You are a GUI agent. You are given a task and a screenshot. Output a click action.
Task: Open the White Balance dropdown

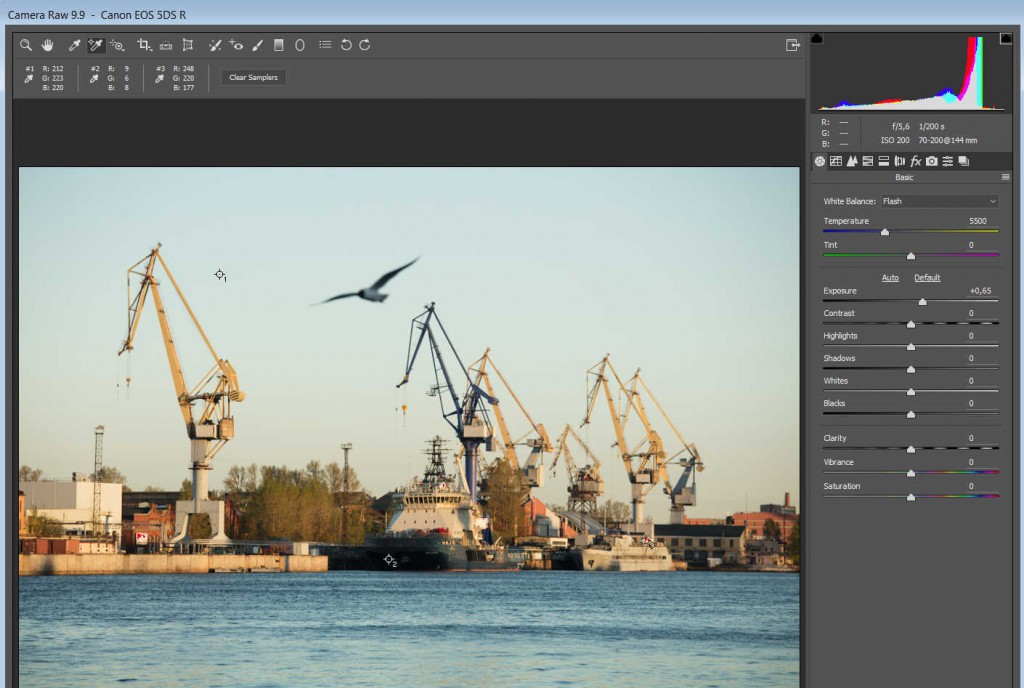tap(939, 201)
